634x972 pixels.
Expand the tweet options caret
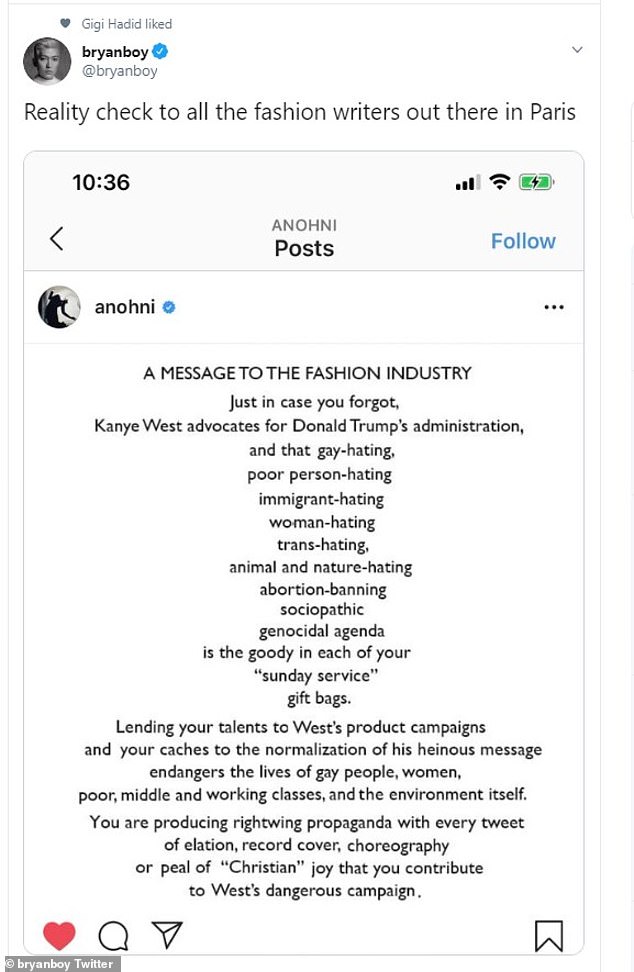[577, 50]
